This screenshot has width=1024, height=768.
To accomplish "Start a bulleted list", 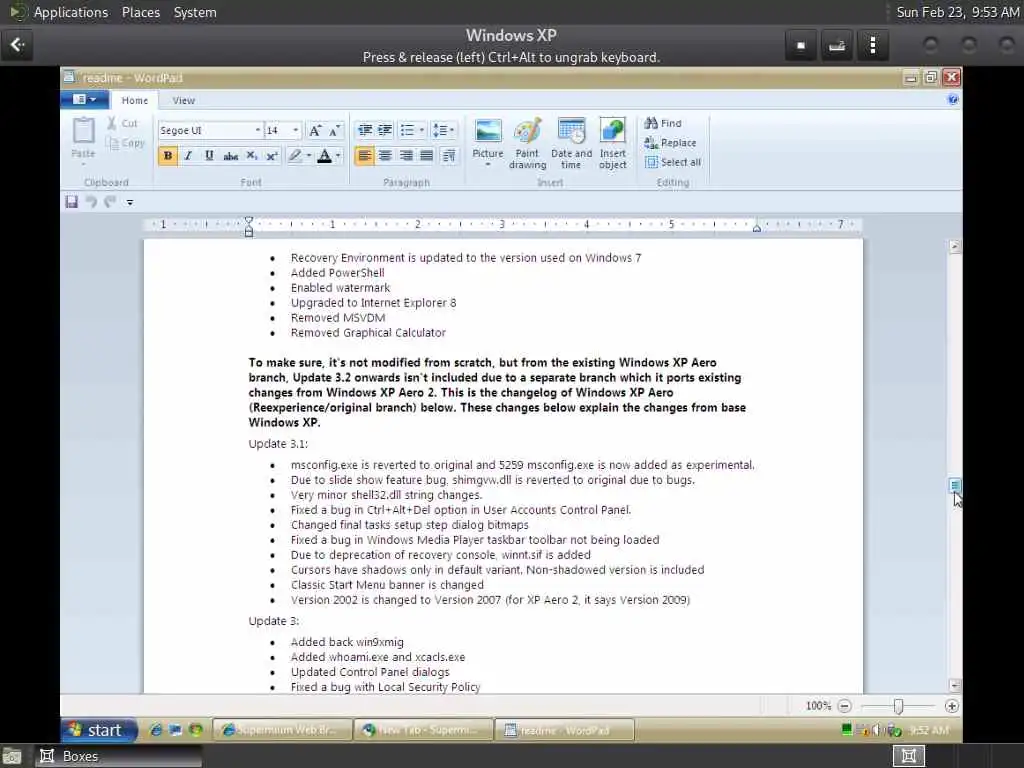I will 408,130.
